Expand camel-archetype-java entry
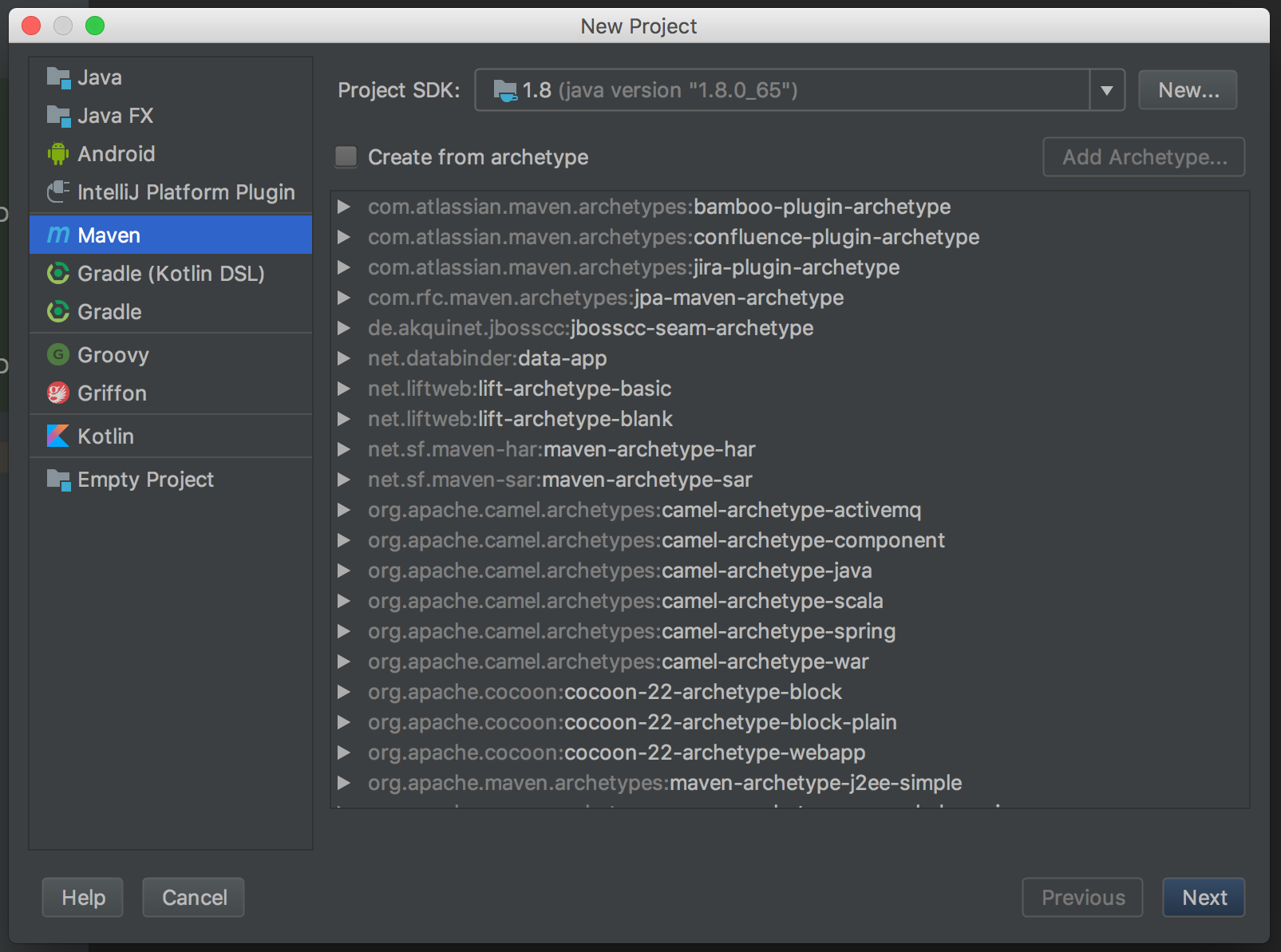Screen dimensions: 1281x952 click(x=344, y=571)
